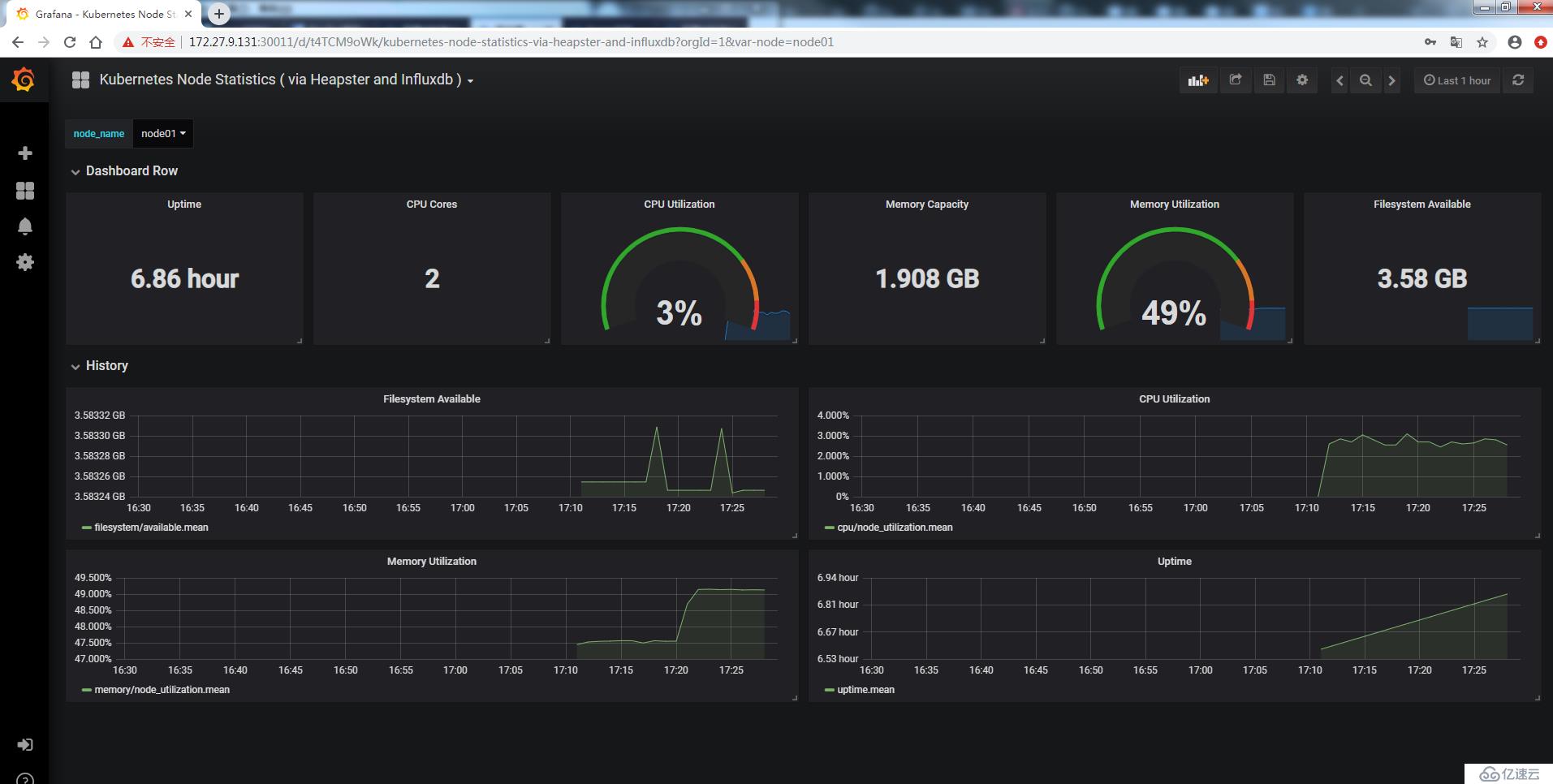Click the green swatch for uptime.mean
This screenshot has height=784, width=1553.
[x=829, y=690]
